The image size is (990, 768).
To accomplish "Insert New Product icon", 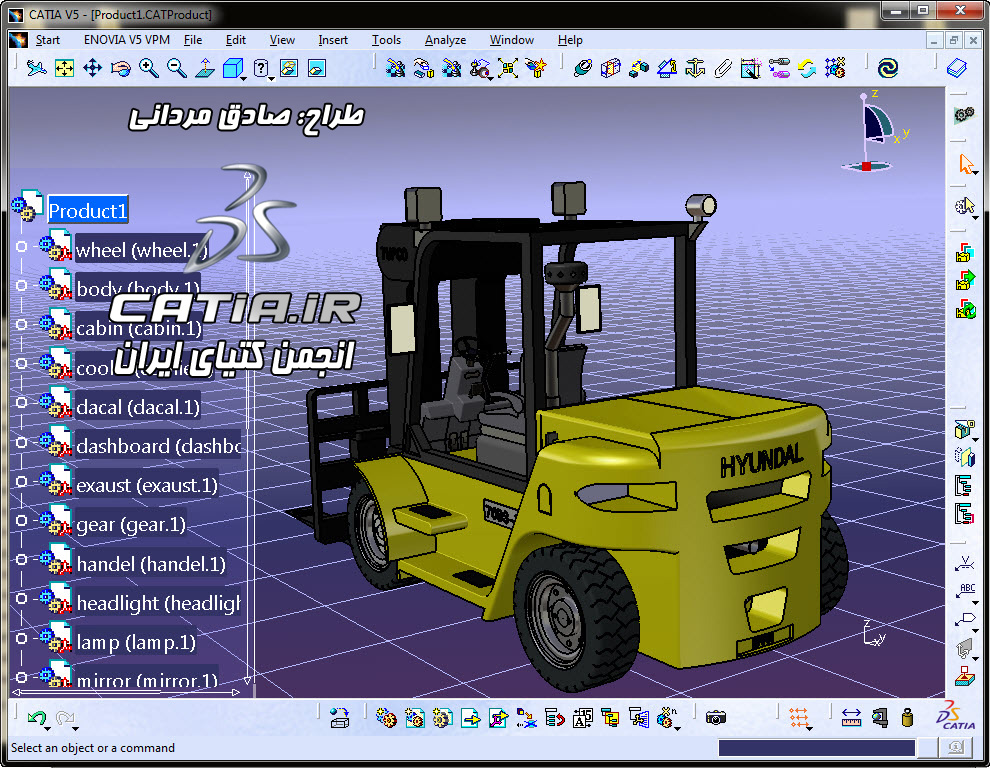I will (414, 717).
